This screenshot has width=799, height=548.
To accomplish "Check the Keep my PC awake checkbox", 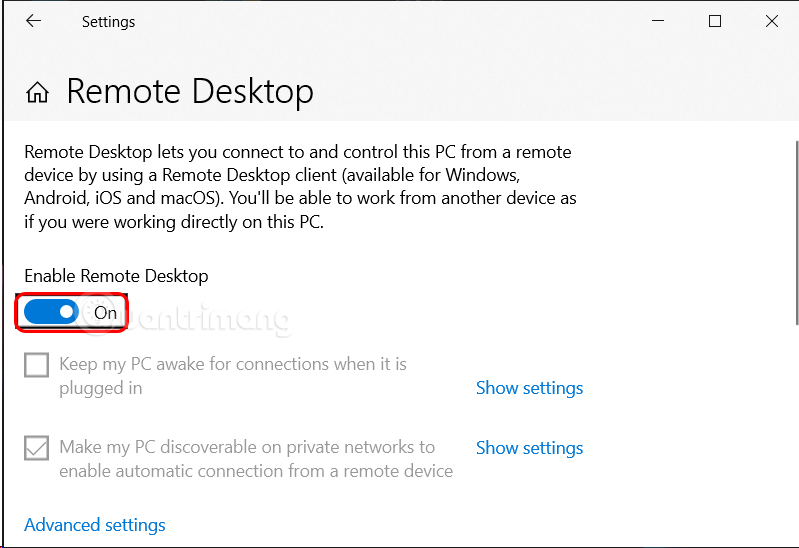I will (37, 366).
